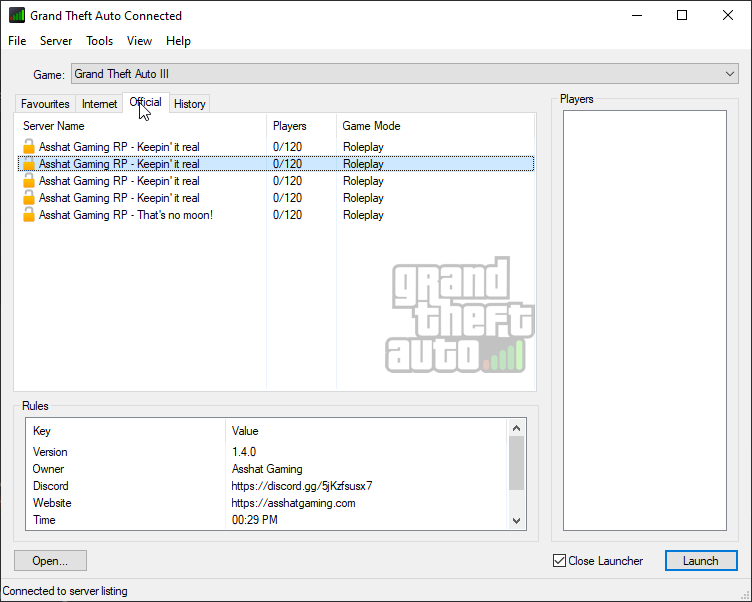Click the lock icon on the first server row
This screenshot has height=602, width=752.
[29, 147]
